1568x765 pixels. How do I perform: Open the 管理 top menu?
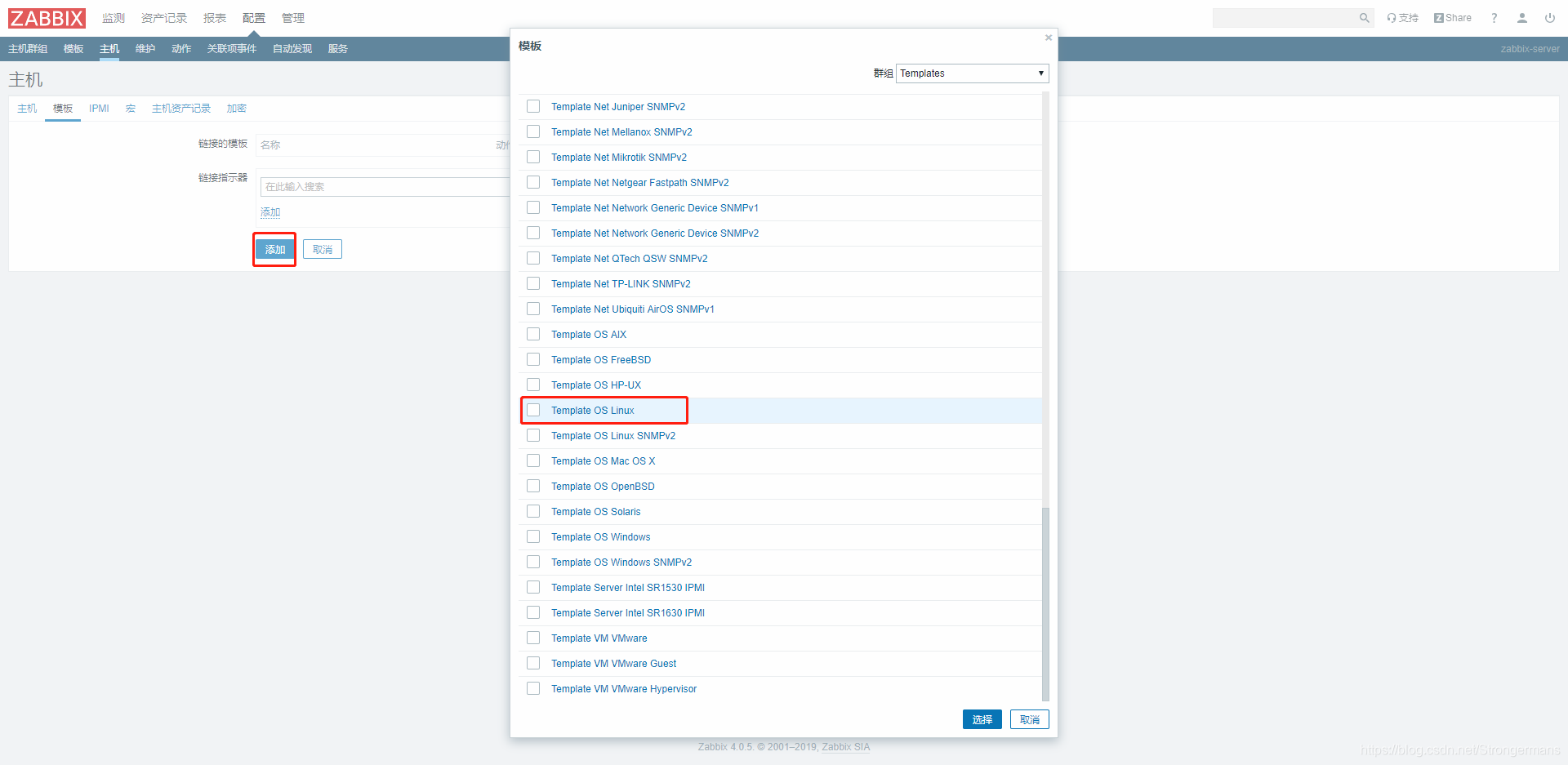tap(293, 18)
